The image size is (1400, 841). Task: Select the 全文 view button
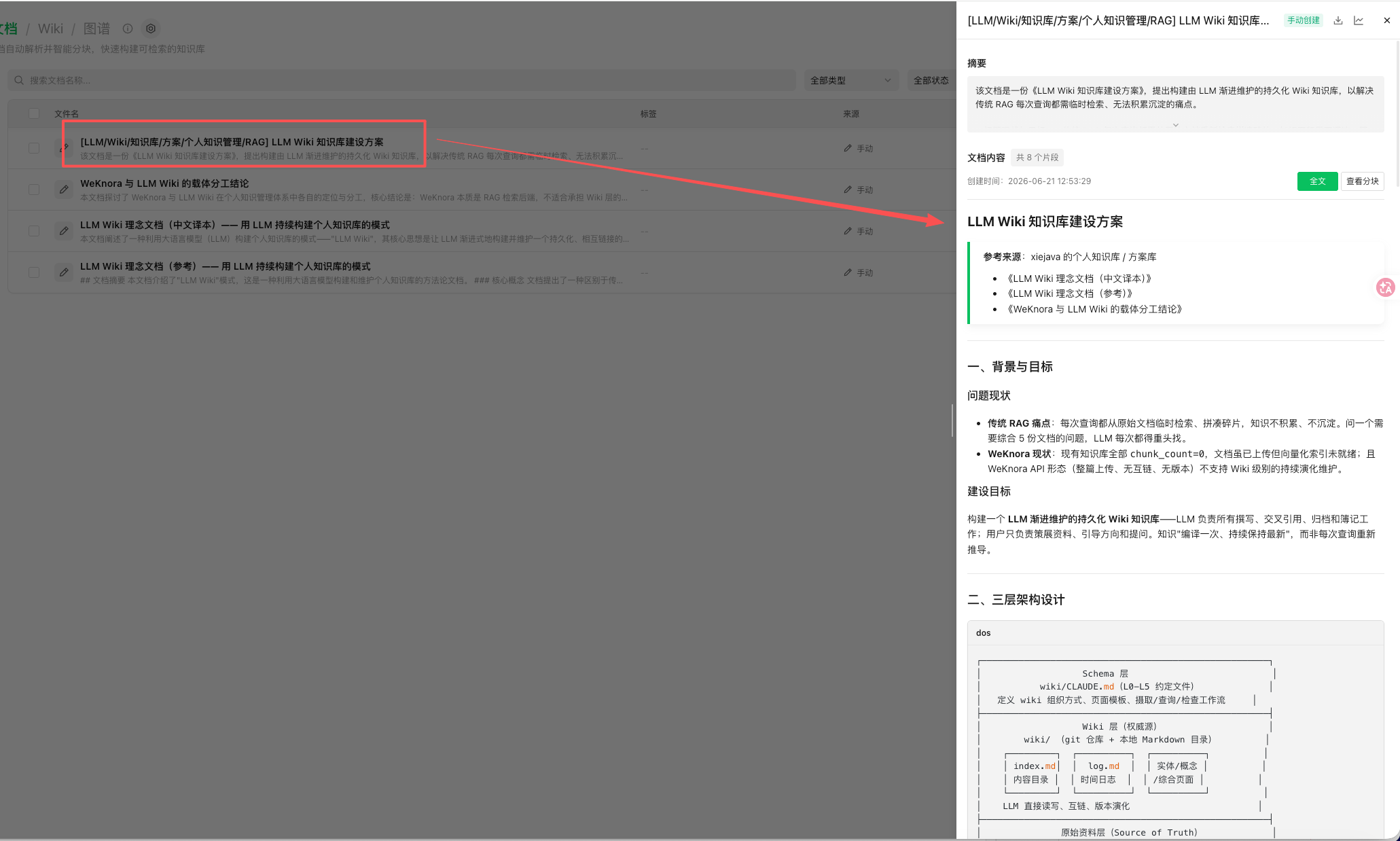[x=1317, y=181]
